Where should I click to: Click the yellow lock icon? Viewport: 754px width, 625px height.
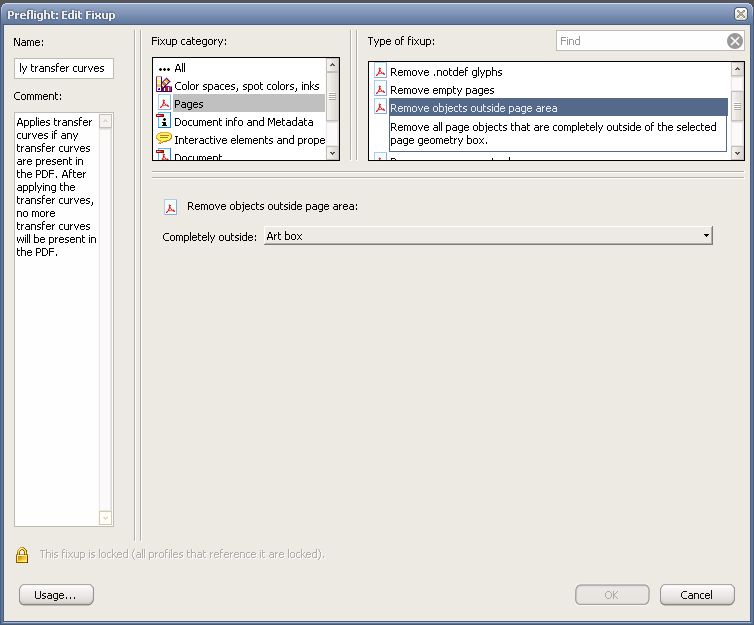[22, 555]
